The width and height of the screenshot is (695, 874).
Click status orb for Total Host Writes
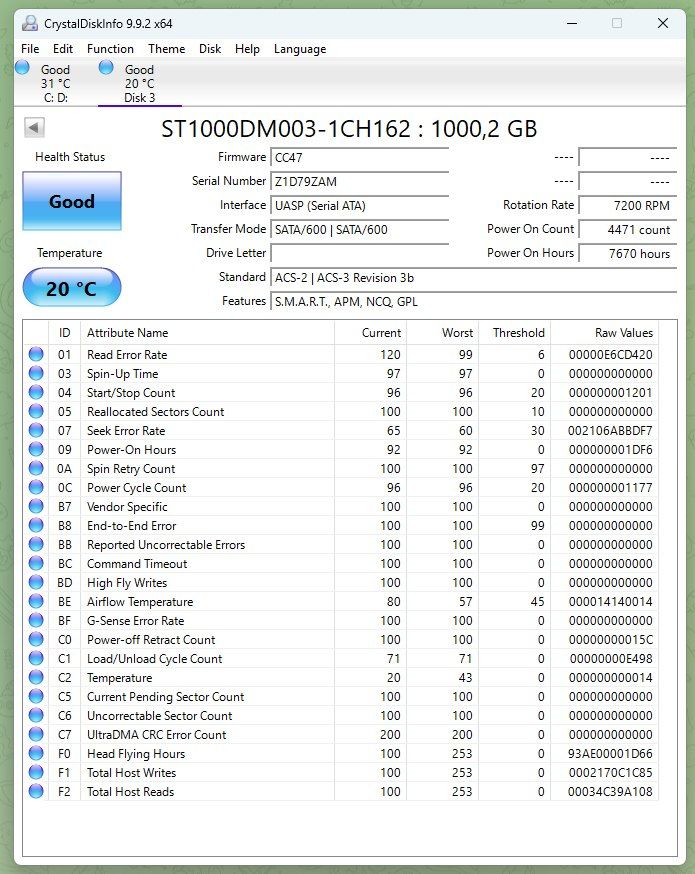coord(36,772)
